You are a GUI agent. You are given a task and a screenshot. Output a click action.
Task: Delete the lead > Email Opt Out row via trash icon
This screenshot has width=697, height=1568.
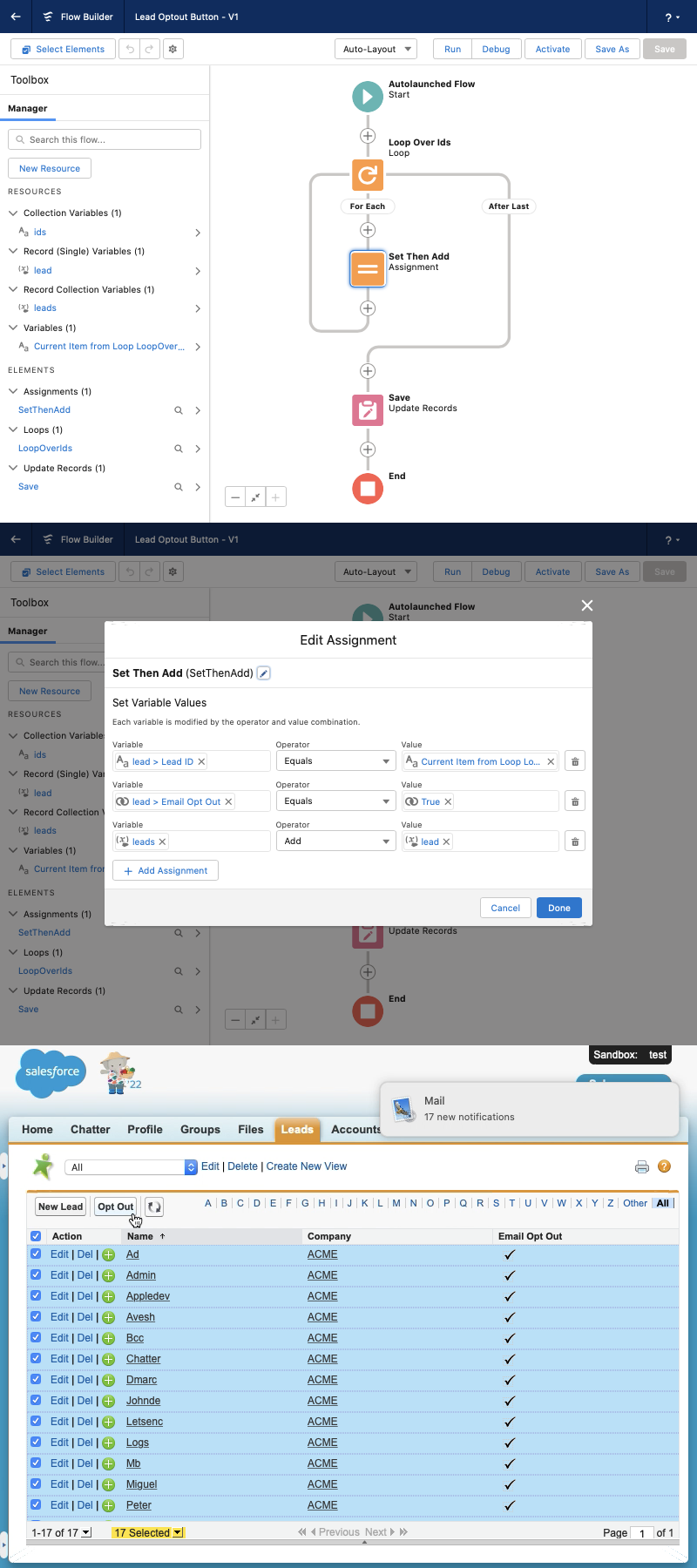click(575, 801)
